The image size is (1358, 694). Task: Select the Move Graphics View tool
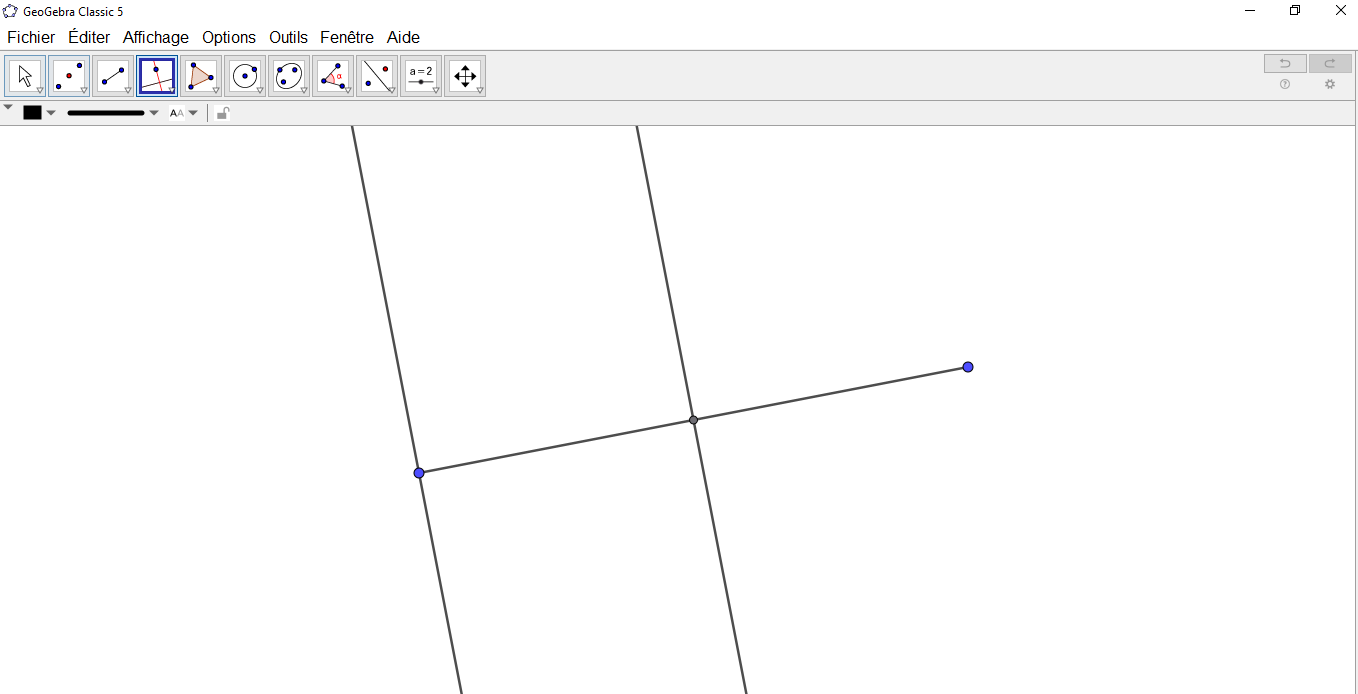[x=465, y=76]
